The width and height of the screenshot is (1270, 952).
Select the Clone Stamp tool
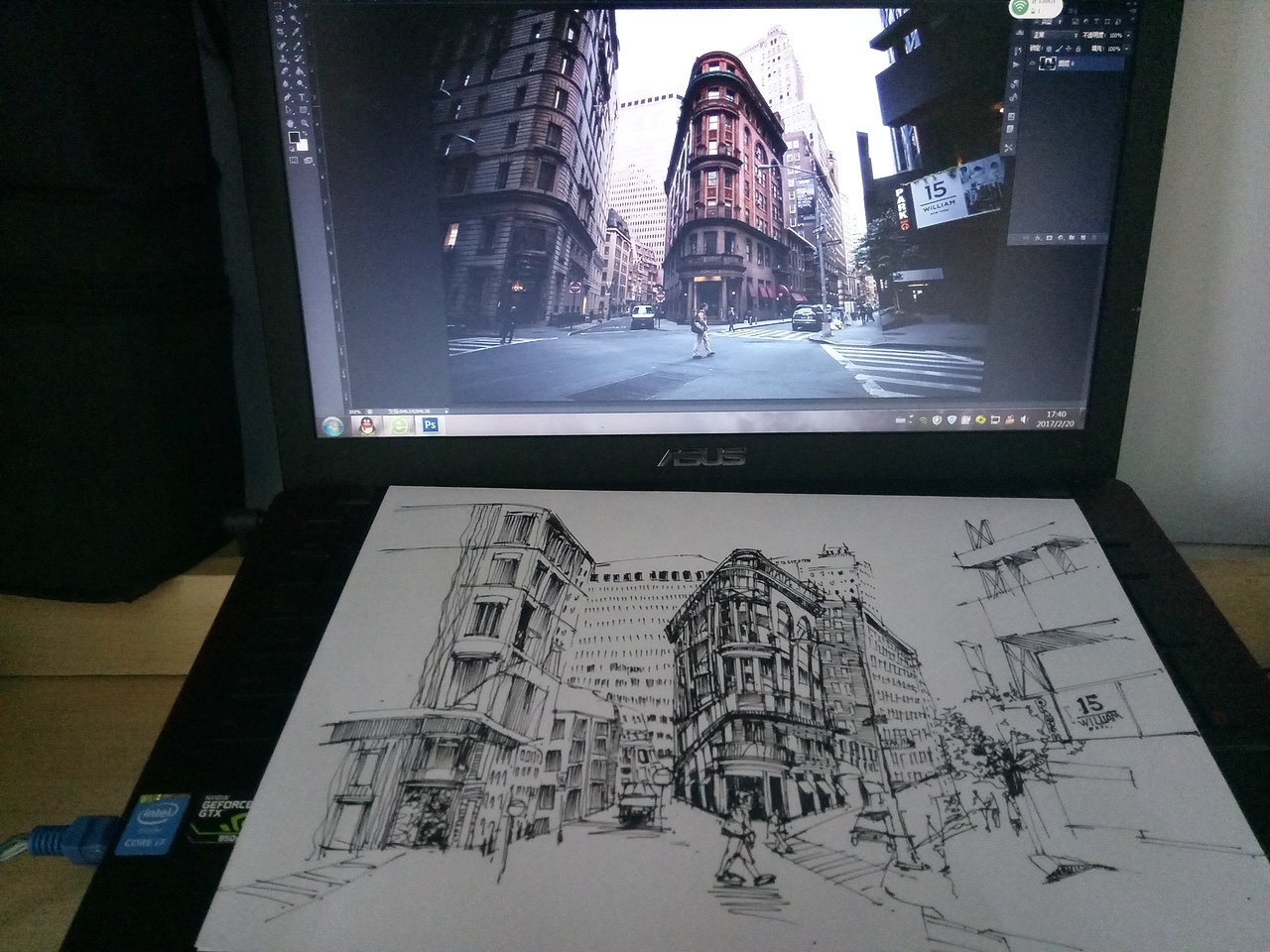[x=282, y=59]
